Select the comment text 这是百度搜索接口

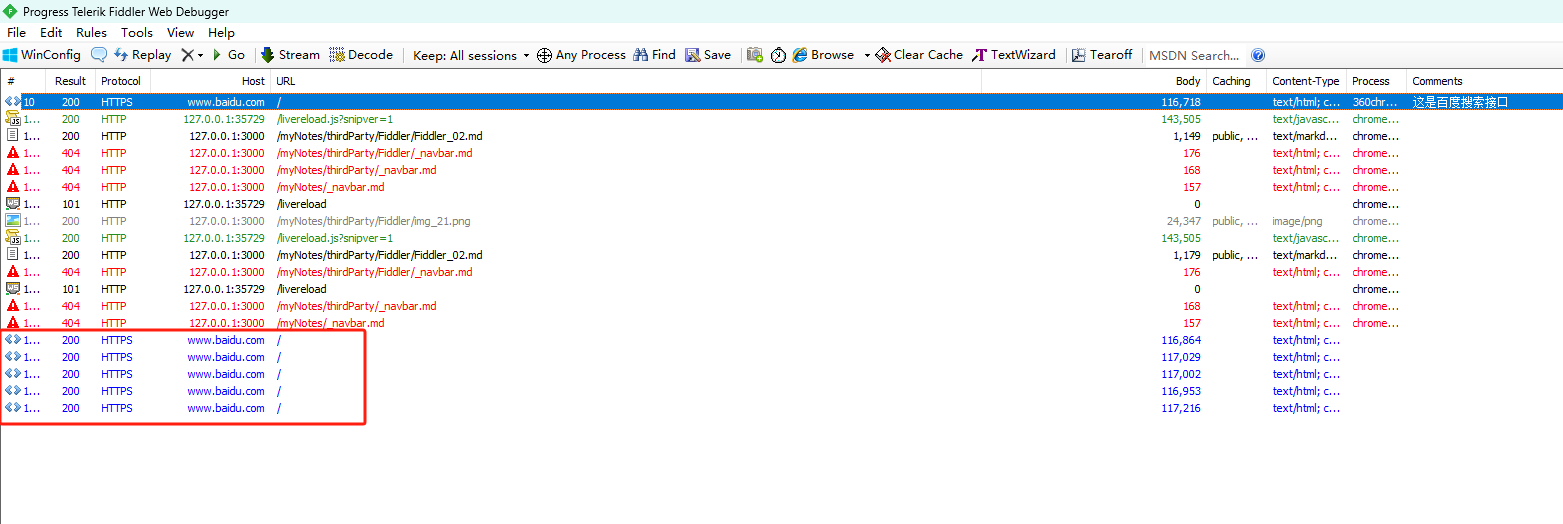pyautogui.click(x=1459, y=102)
